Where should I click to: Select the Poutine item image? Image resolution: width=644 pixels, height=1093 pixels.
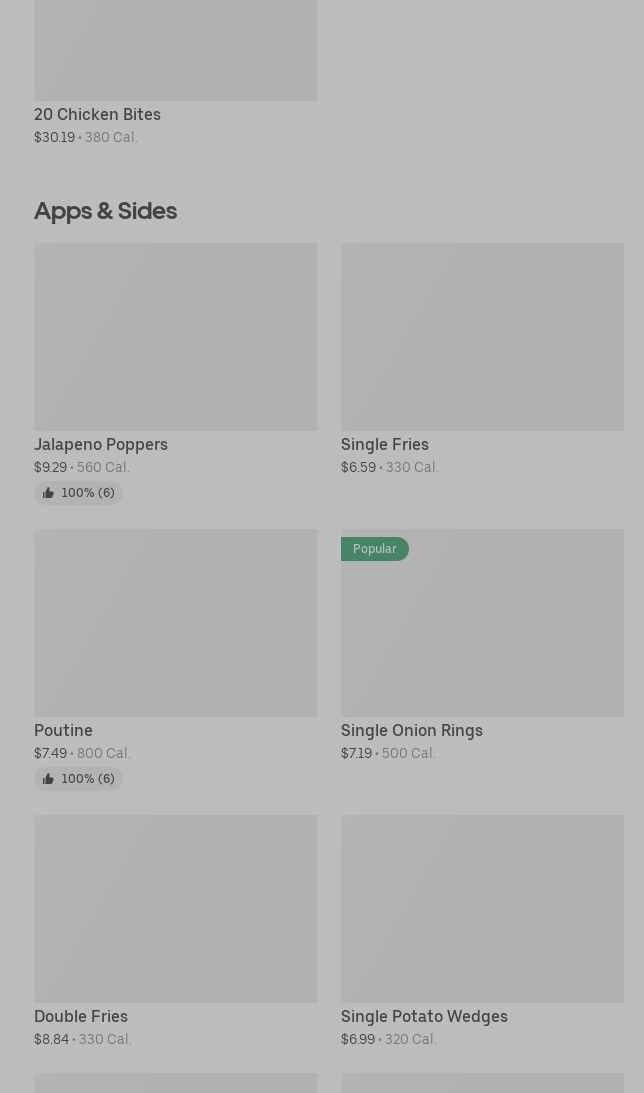coord(176,622)
